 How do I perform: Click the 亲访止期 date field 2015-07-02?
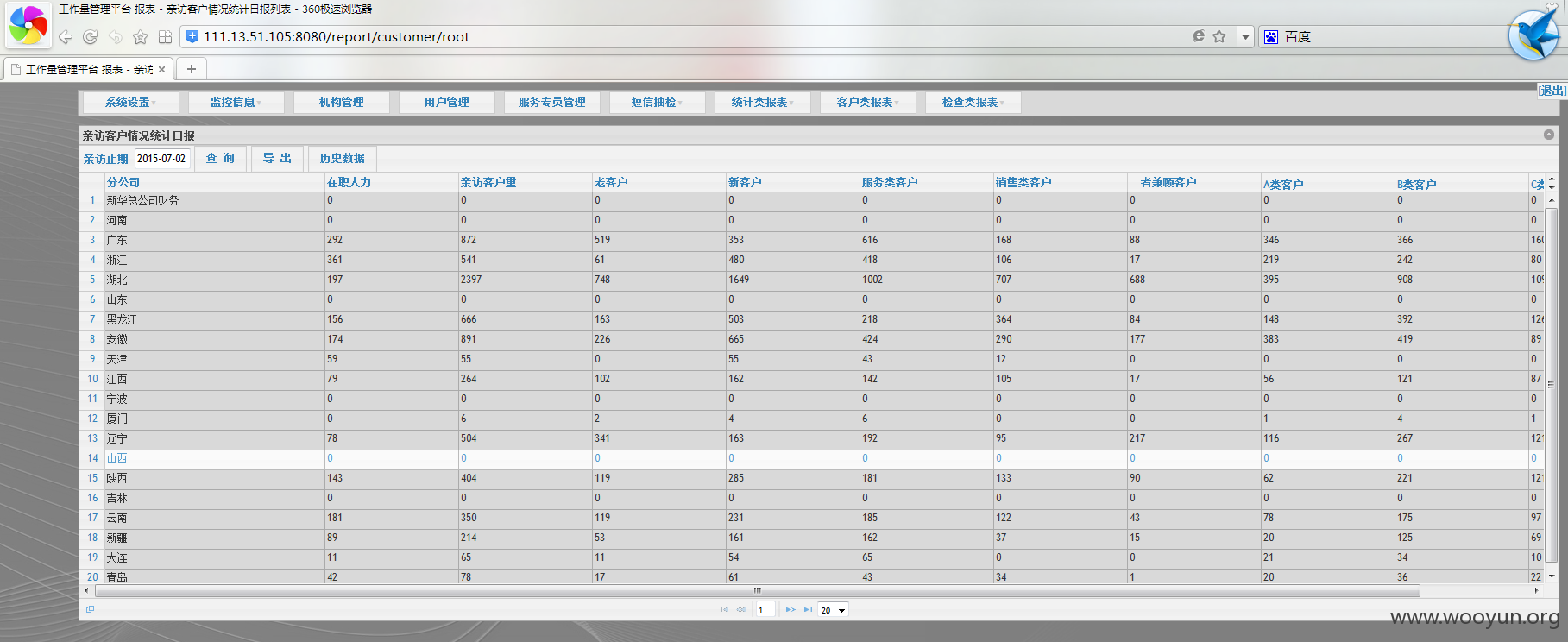click(161, 159)
